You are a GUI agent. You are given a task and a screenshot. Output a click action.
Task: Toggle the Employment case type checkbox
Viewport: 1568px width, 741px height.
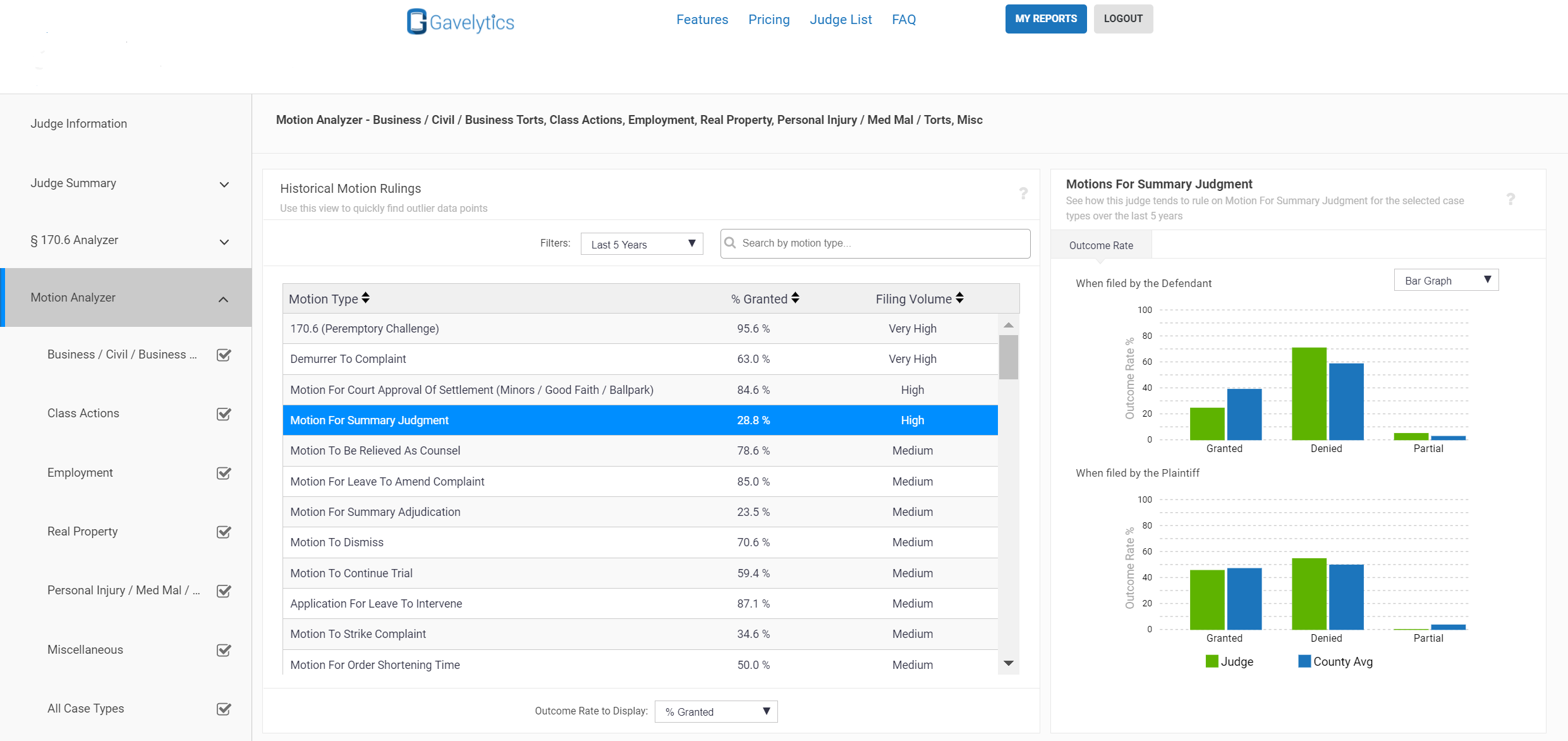[224, 473]
